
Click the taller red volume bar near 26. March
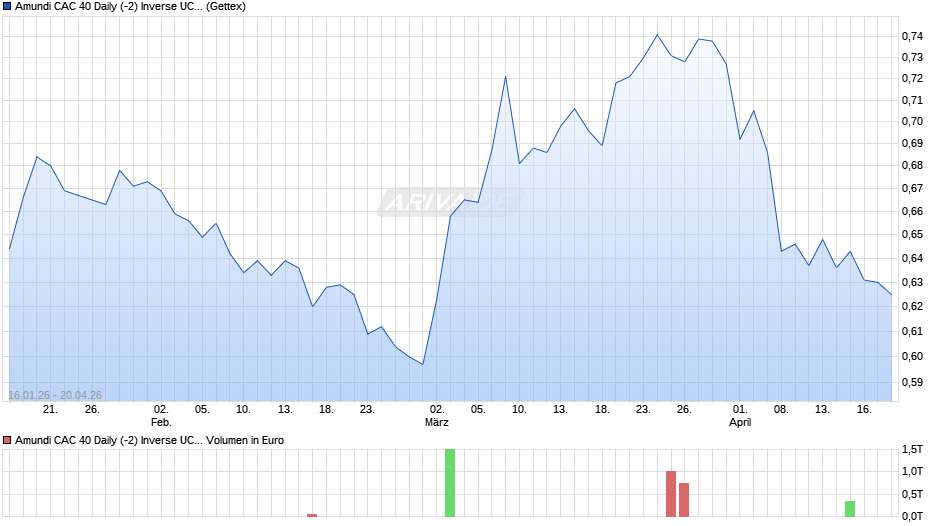[x=671, y=494]
